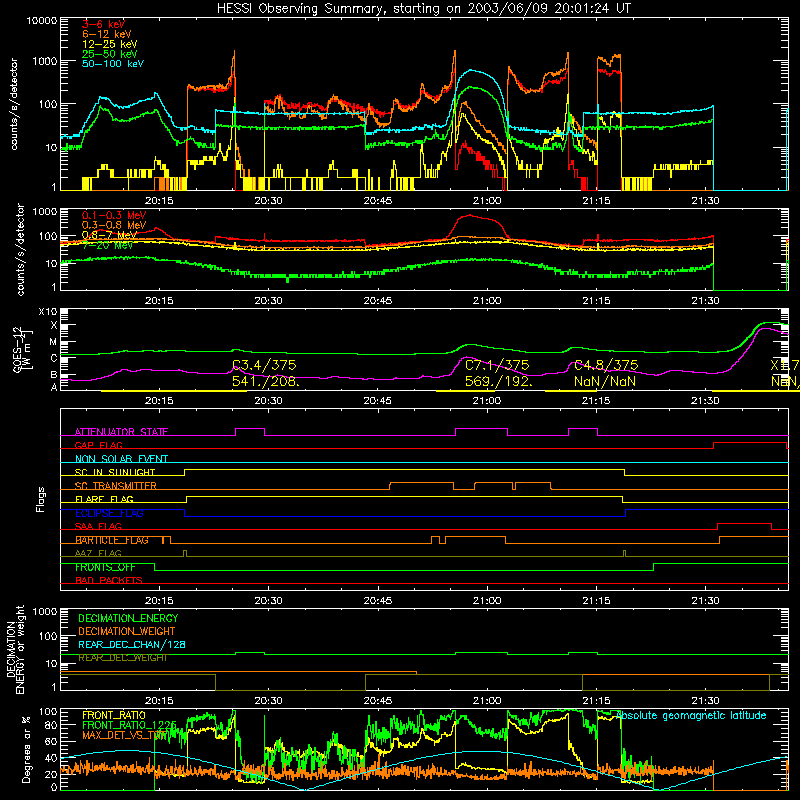Click the 'SAA FLAG' label
The image size is (800, 800).
pyautogui.click(x=98, y=527)
